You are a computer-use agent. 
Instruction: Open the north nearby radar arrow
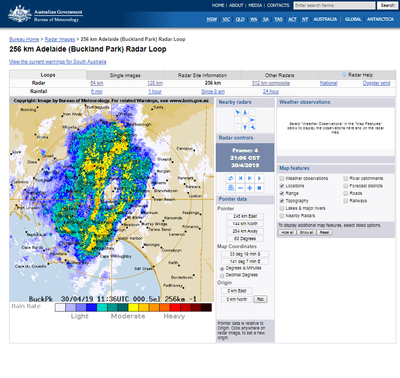point(245,113)
